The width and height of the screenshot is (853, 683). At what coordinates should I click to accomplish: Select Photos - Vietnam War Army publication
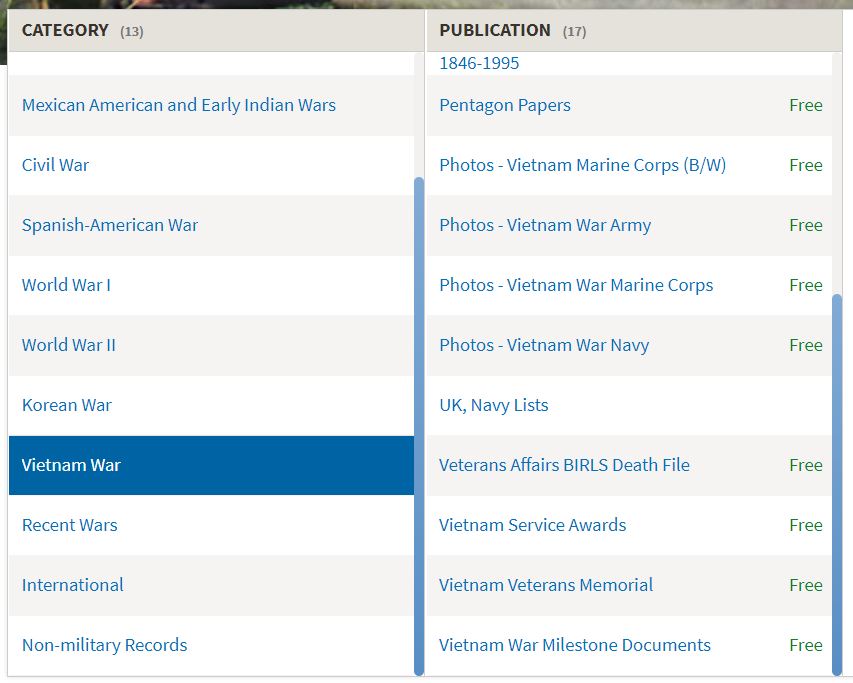click(x=545, y=225)
